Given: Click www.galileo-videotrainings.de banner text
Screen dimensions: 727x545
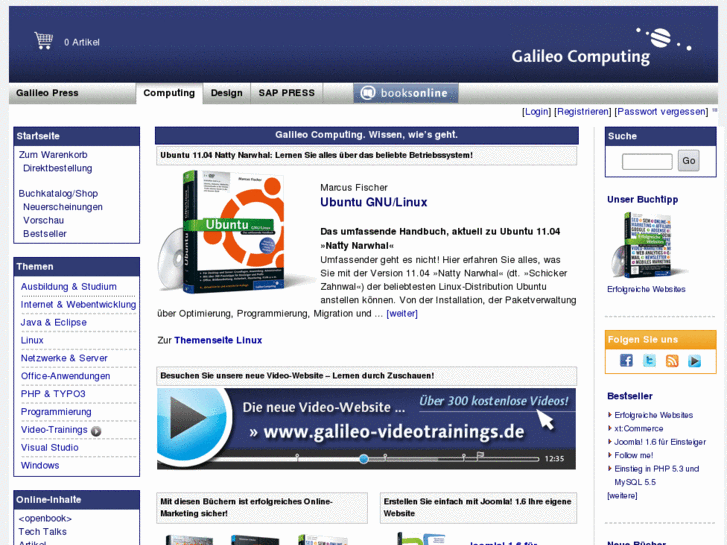Looking at the screenshot, I should pos(387,432).
